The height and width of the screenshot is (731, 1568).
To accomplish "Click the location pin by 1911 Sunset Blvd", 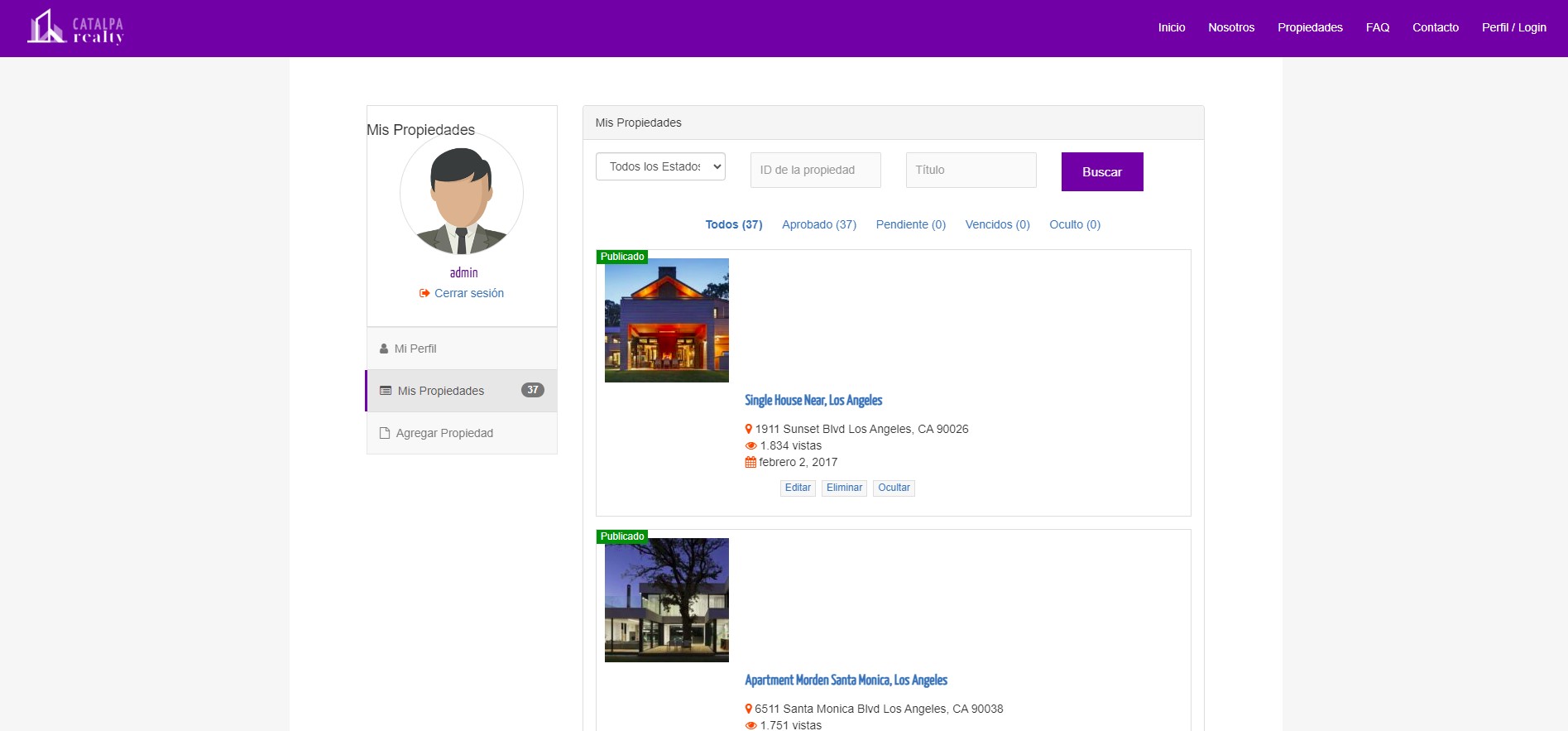I will tap(749, 429).
